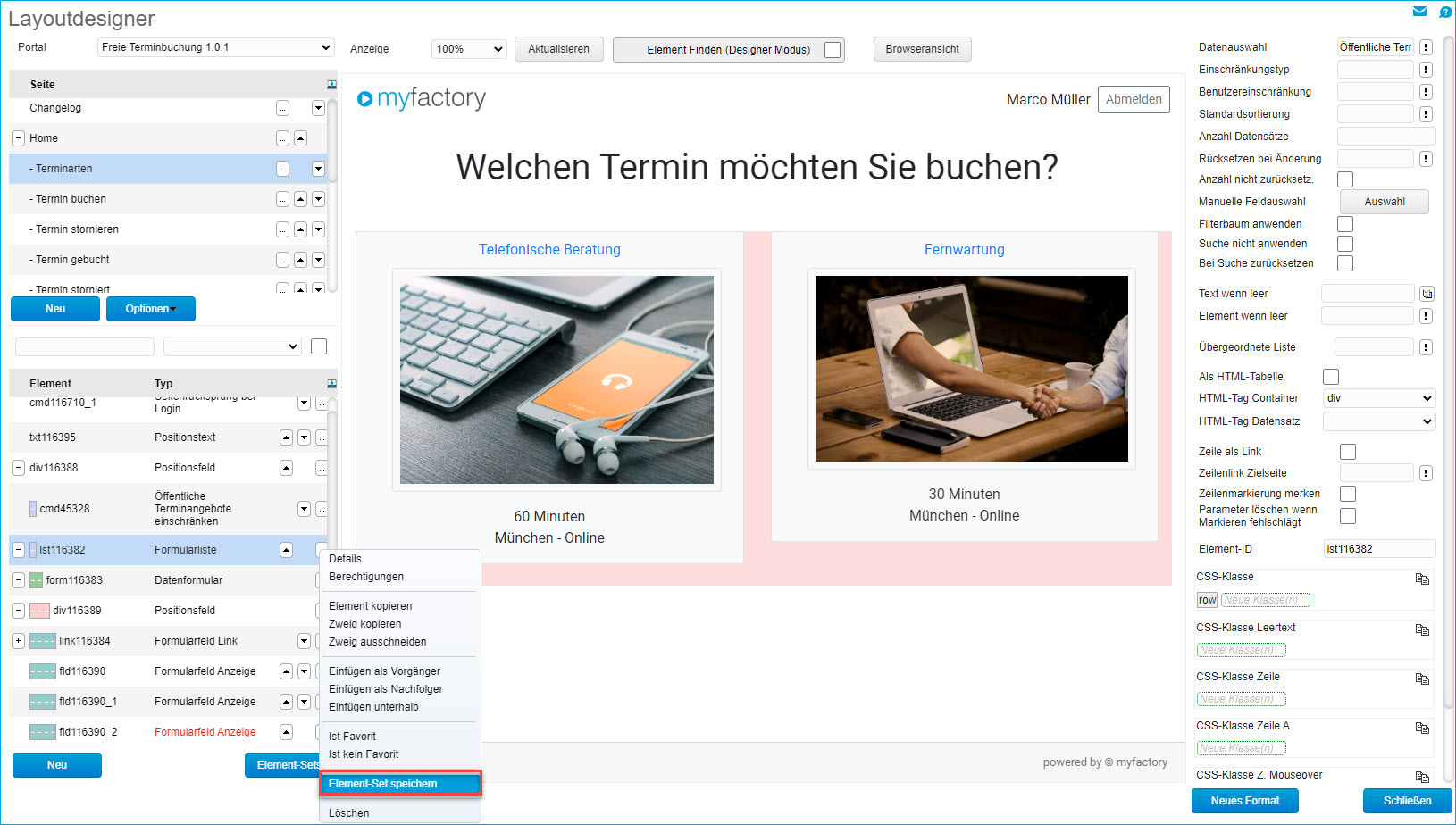Click green color swatch of form116383
The height and width of the screenshot is (825, 1456).
(x=36, y=580)
